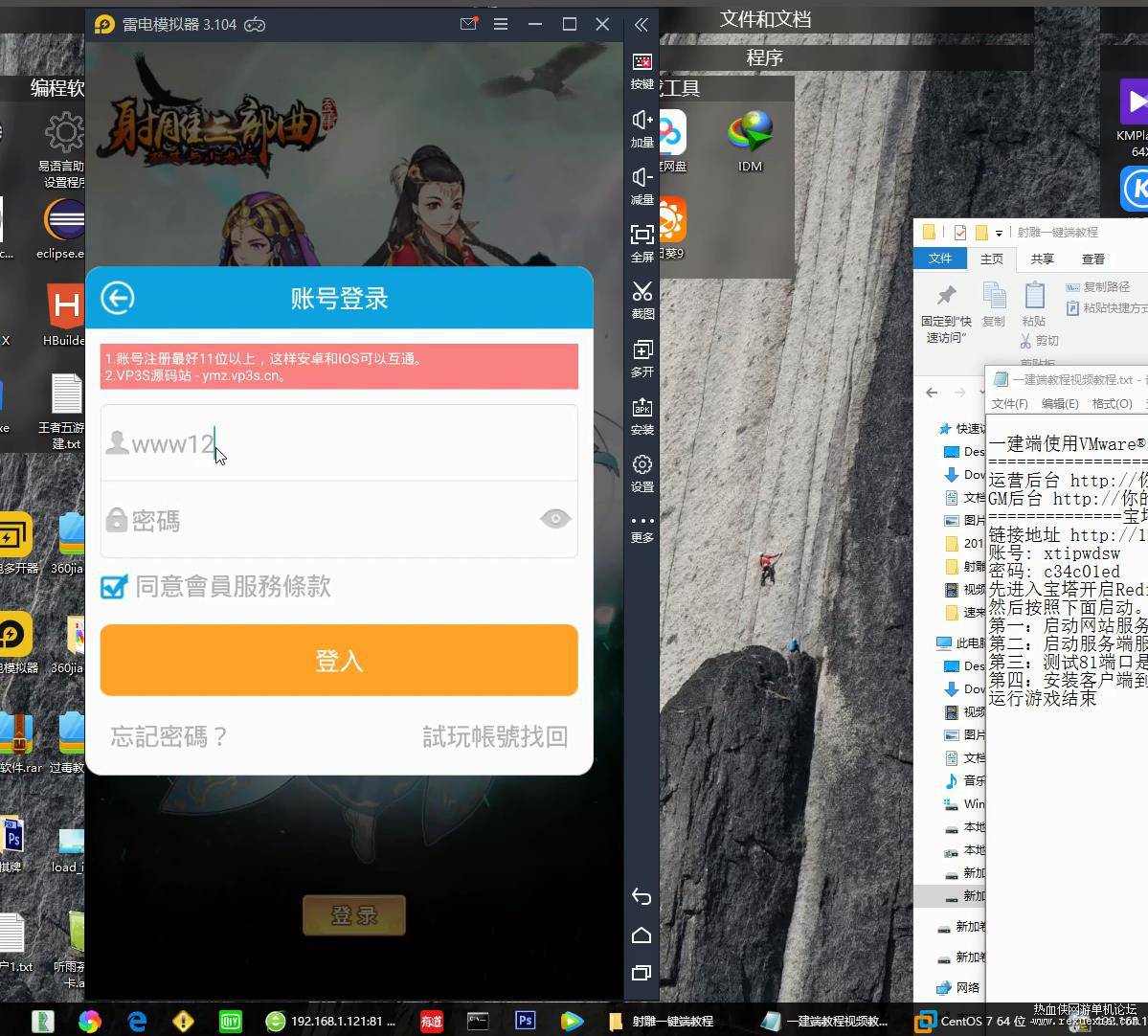The height and width of the screenshot is (1036, 1148).
Task: Toggle password visibility eye icon
Action: (x=555, y=519)
